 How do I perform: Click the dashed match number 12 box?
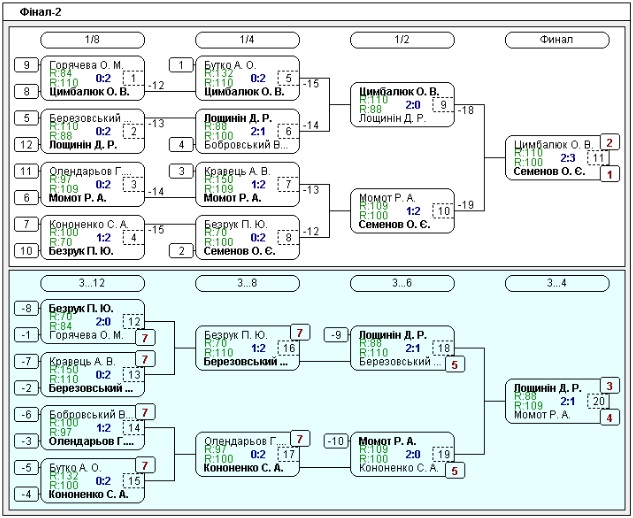point(134,322)
